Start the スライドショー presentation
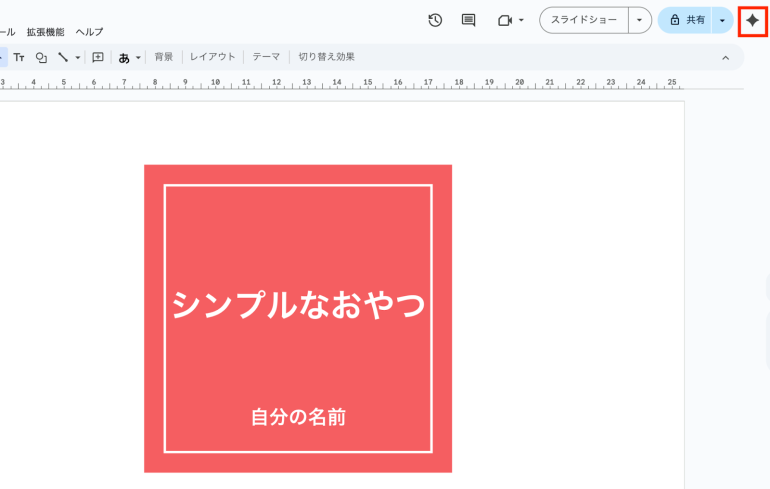Viewport: 770px width, 489px height. [584, 20]
